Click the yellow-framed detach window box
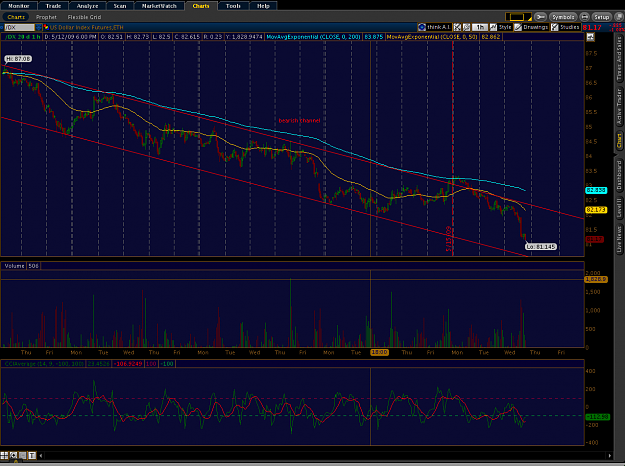The image size is (625, 466). [517, 17]
